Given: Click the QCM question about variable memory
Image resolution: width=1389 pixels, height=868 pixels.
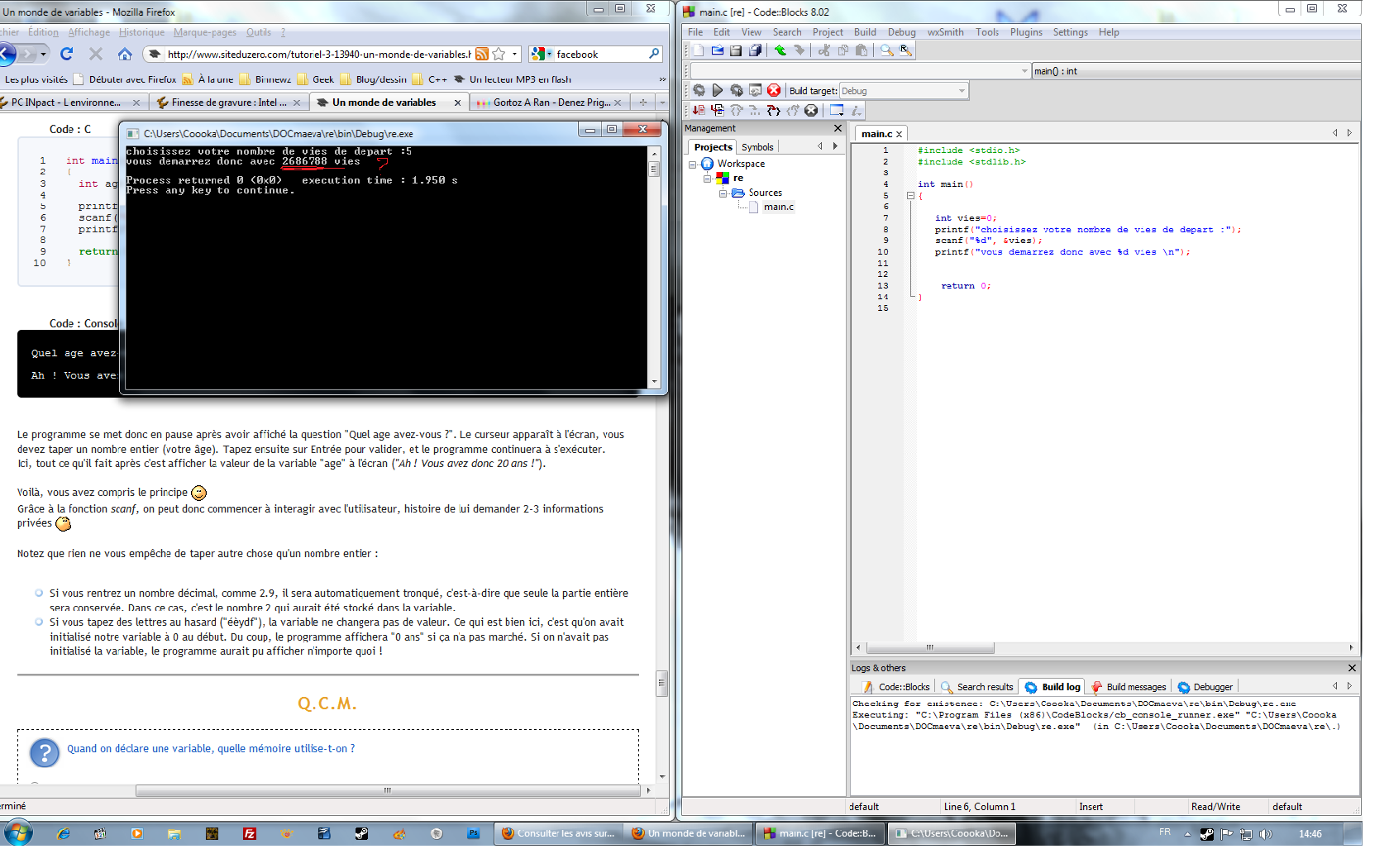Looking at the screenshot, I should pos(211,749).
